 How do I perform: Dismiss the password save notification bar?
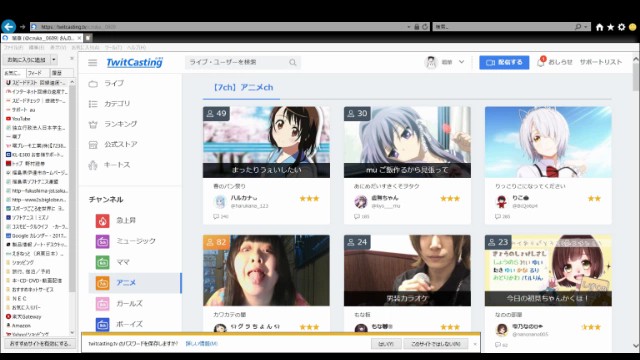coord(475,344)
